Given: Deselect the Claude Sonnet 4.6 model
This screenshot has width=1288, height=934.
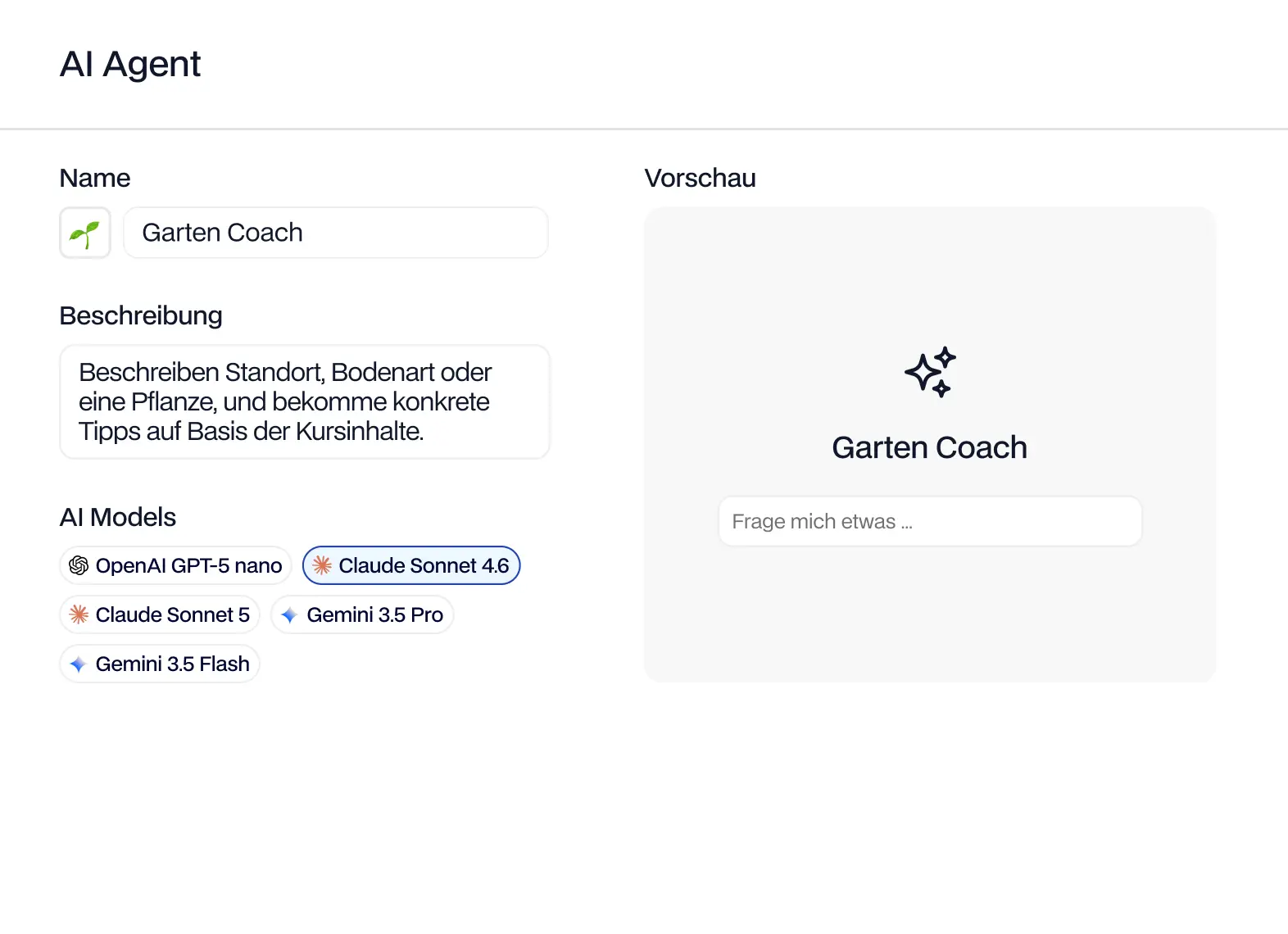Looking at the screenshot, I should pyautogui.click(x=411, y=565).
